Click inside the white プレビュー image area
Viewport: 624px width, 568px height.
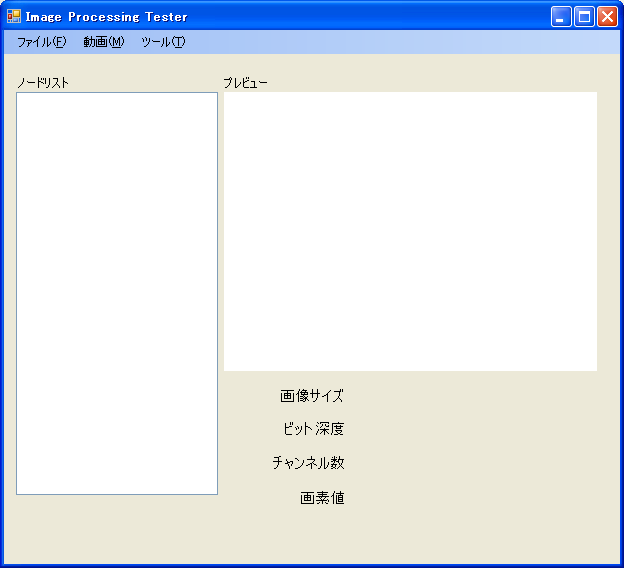[410, 231]
